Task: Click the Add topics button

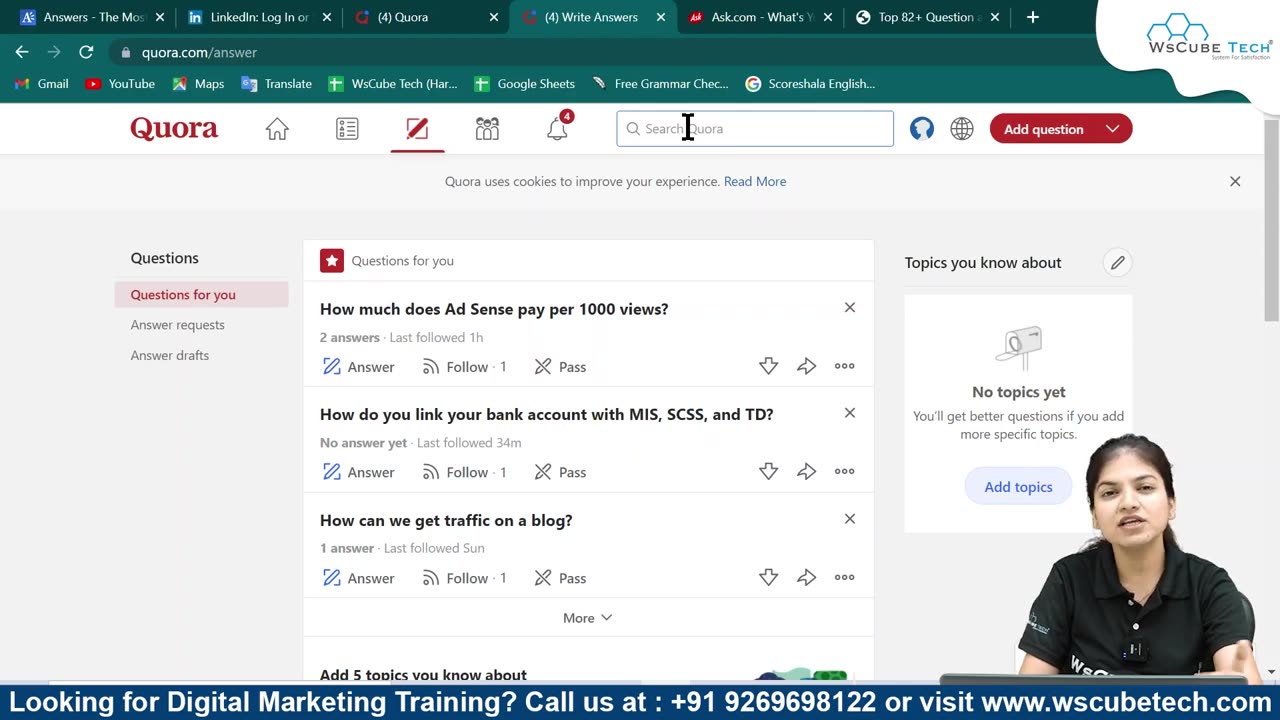Action: click(x=1018, y=487)
